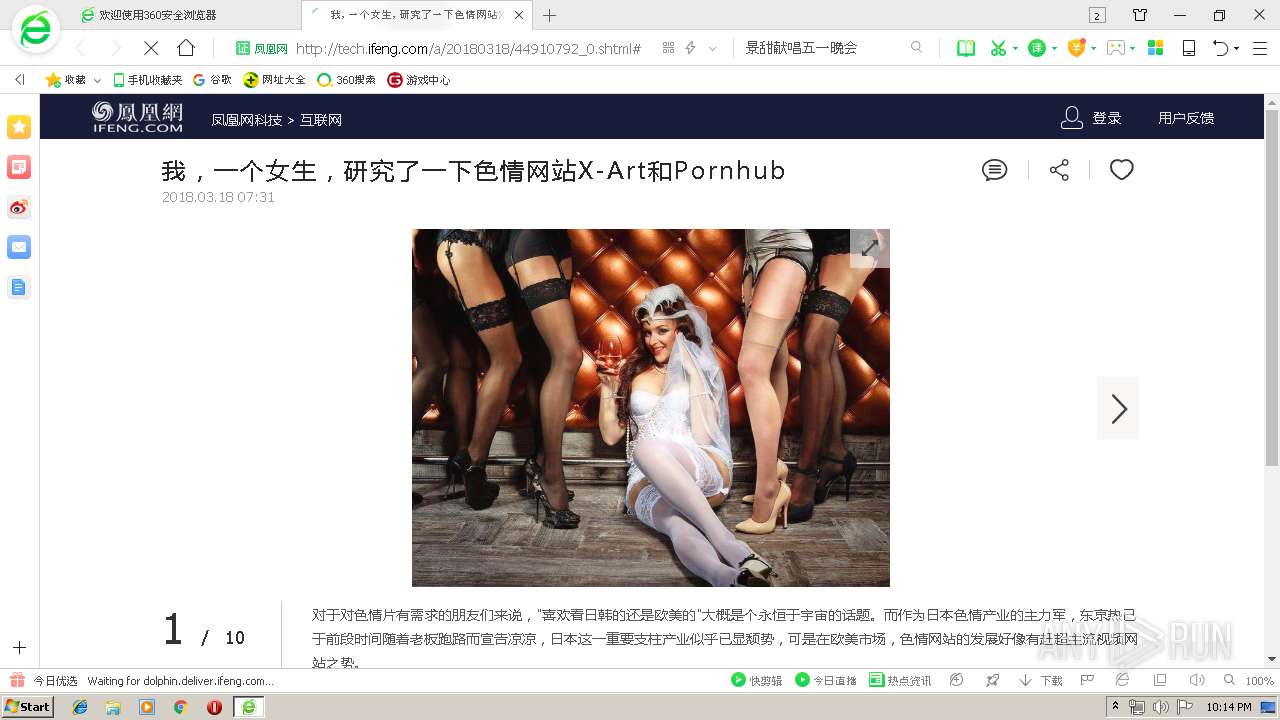Viewport: 1280px width, 720px height.
Task: Open the games controller icon
Action: pyautogui.click(x=1116, y=48)
